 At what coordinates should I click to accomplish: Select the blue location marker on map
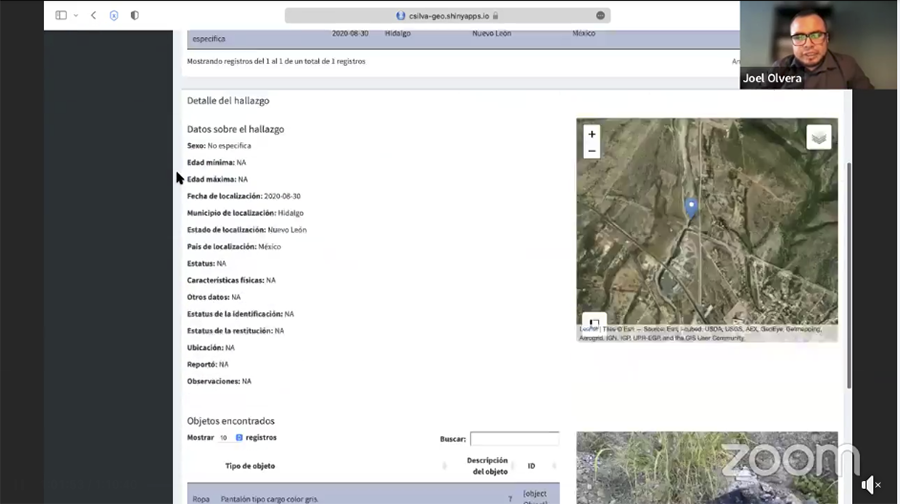[x=691, y=208]
